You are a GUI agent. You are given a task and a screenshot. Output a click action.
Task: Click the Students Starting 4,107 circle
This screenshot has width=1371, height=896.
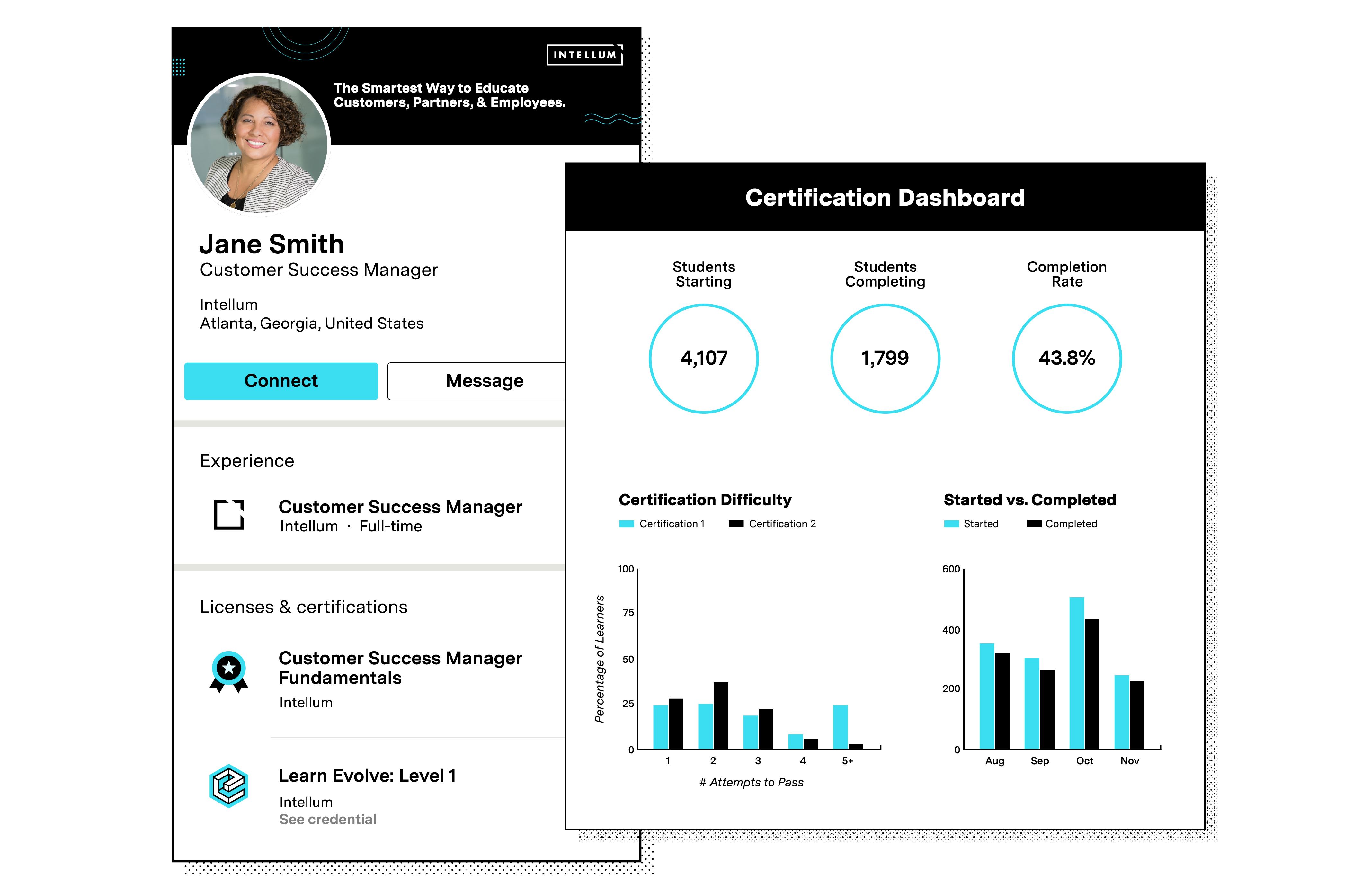tap(703, 358)
